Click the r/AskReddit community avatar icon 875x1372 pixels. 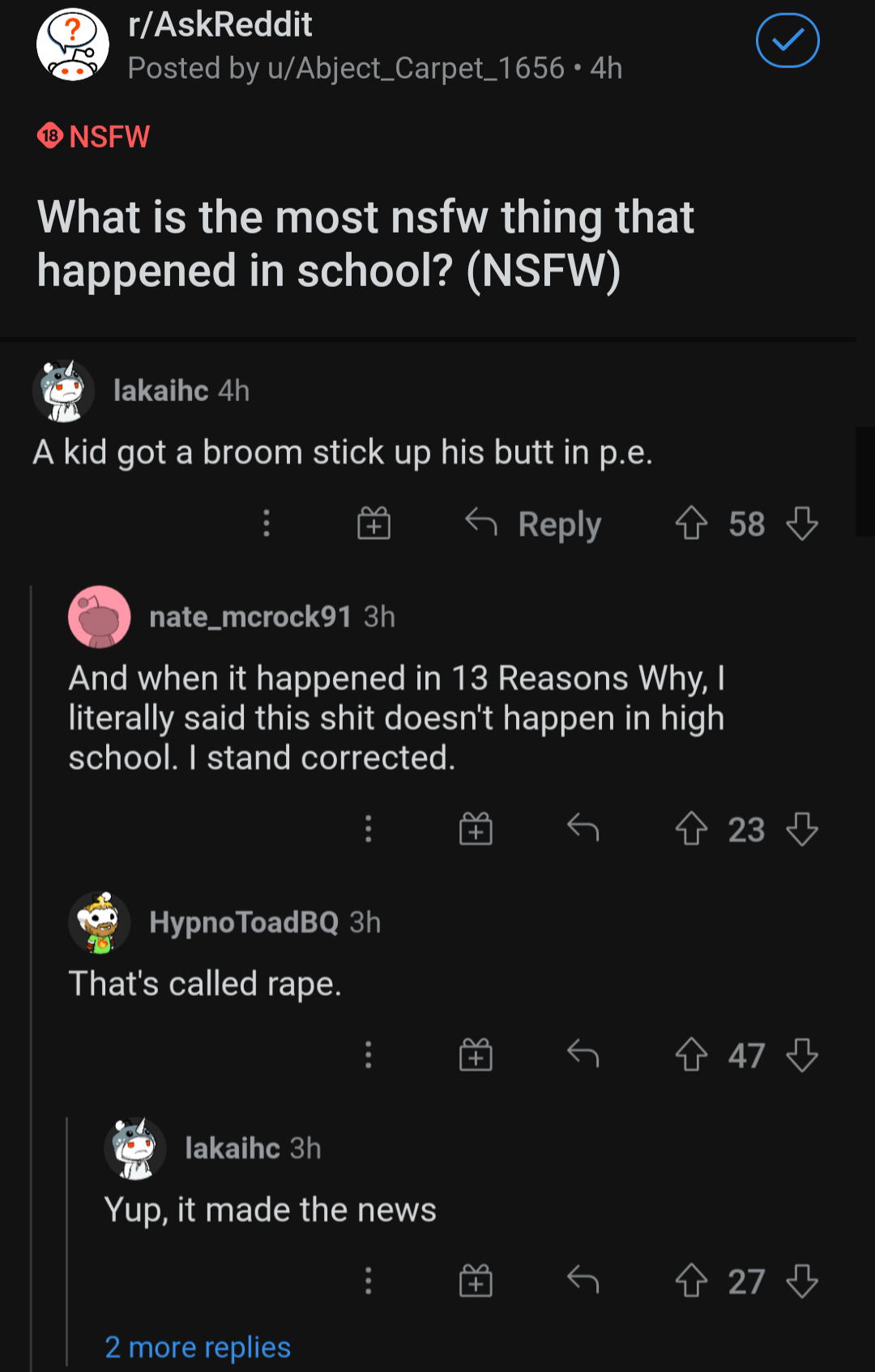point(73,42)
